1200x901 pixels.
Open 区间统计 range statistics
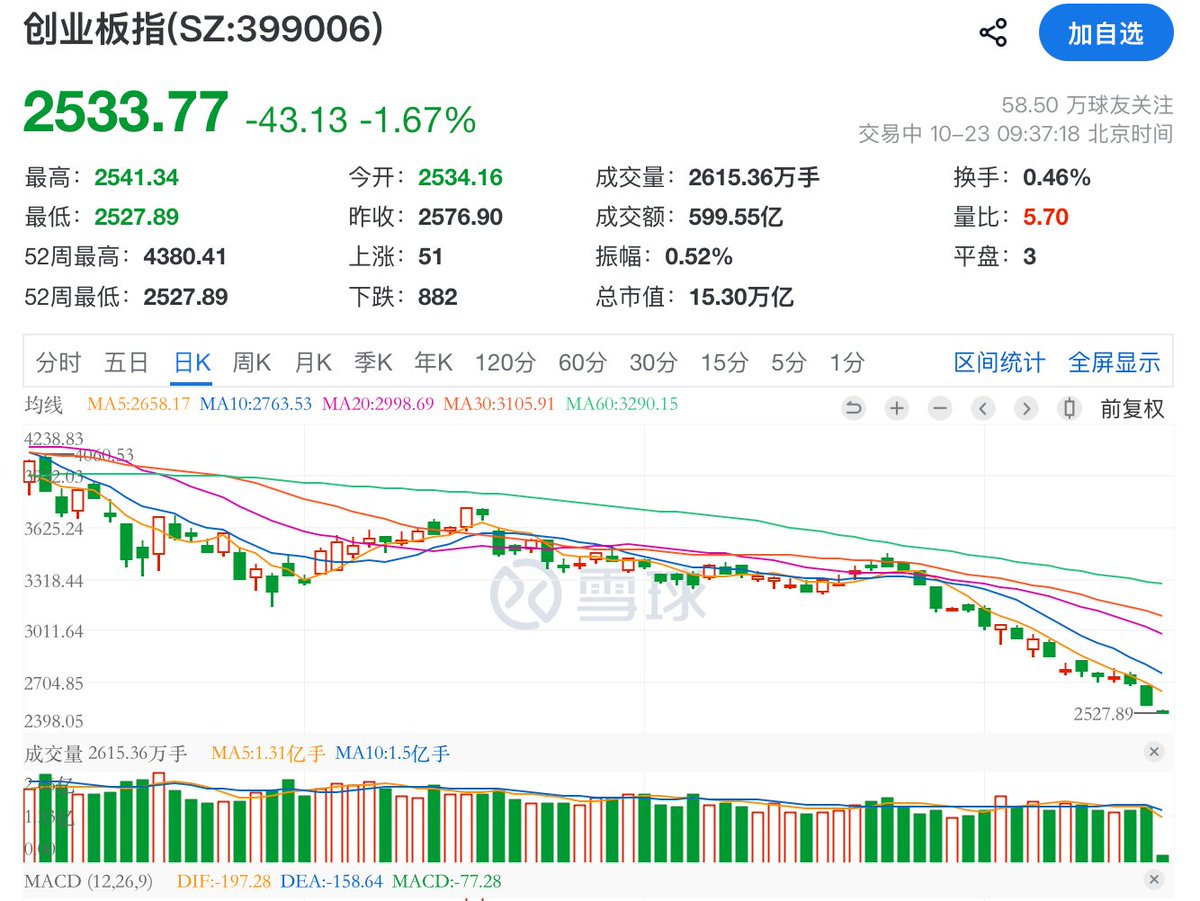pyautogui.click(x=999, y=362)
